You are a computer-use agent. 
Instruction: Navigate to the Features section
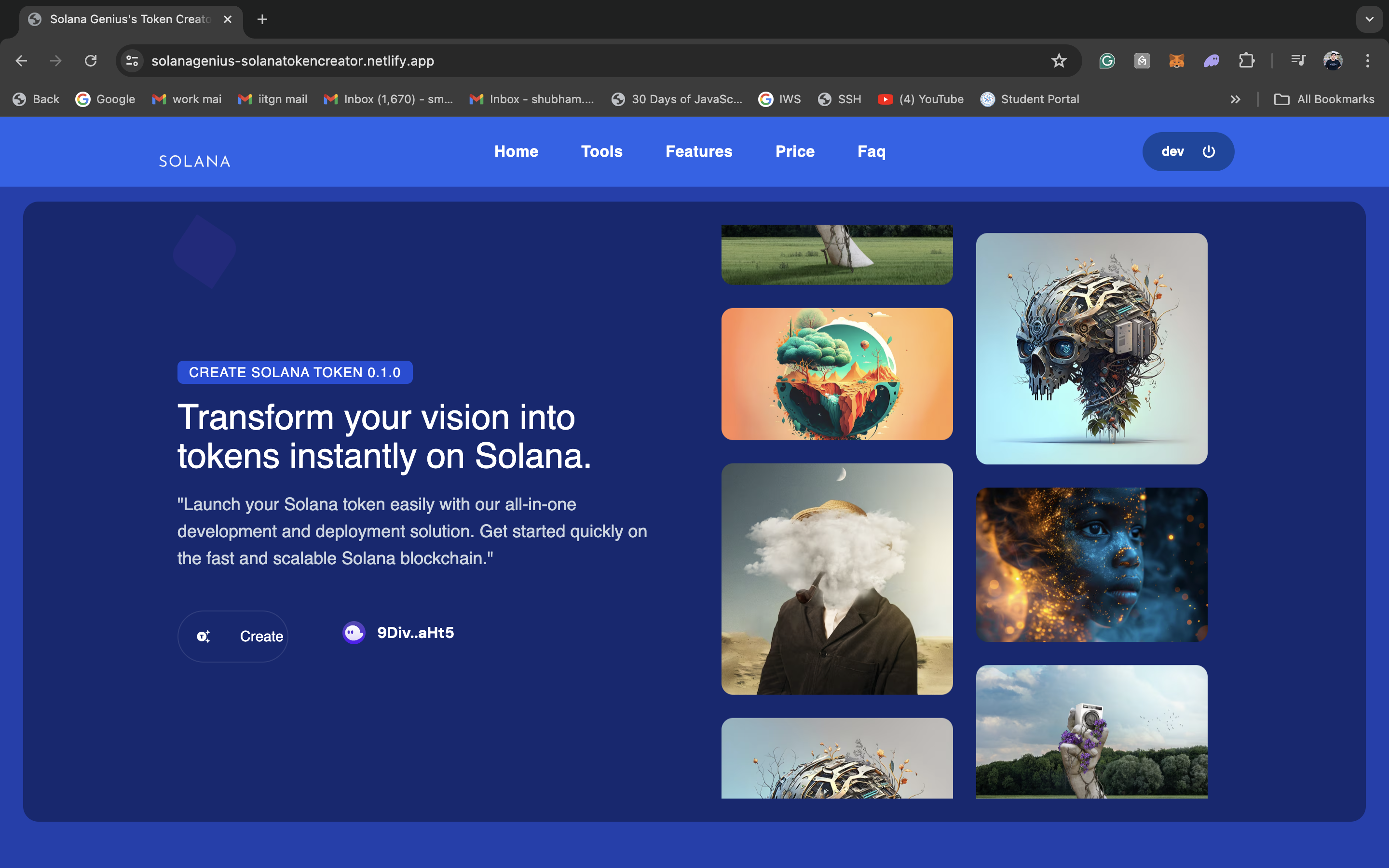pyautogui.click(x=698, y=151)
